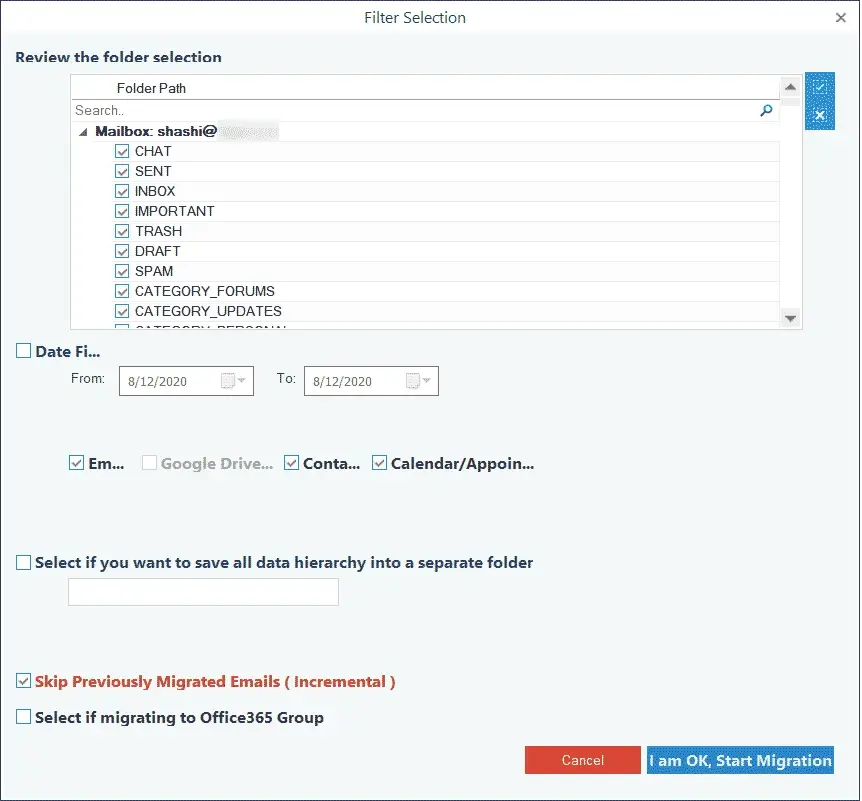Click the search magnifier icon

point(766,111)
